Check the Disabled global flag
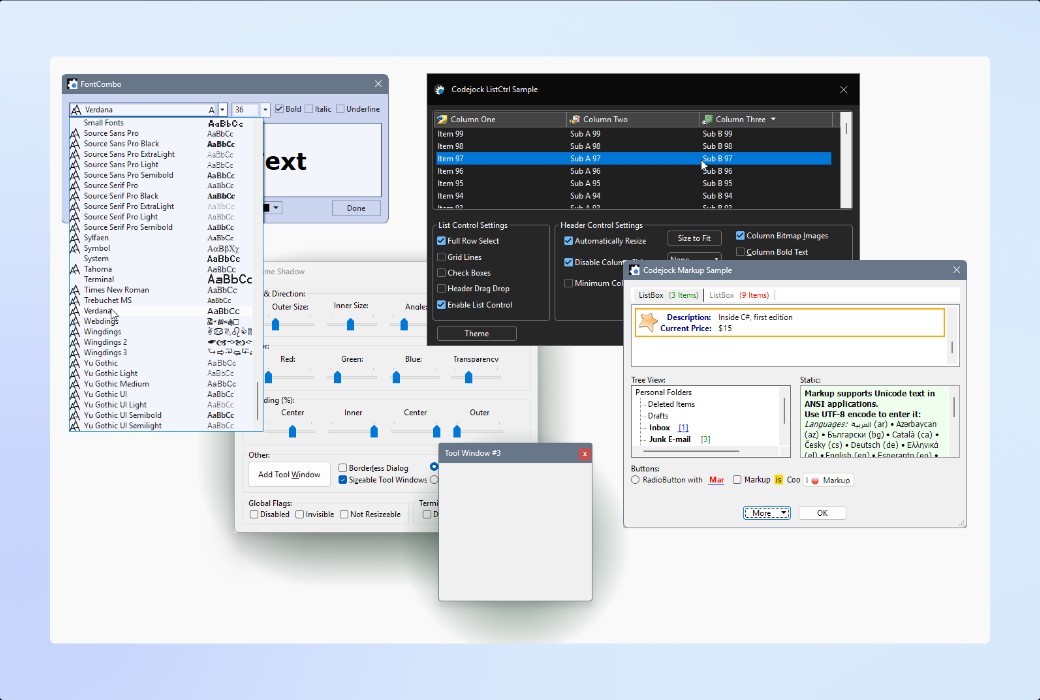The height and width of the screenshot is (700, 1040). pyautogui.click(x=253, y=514)
